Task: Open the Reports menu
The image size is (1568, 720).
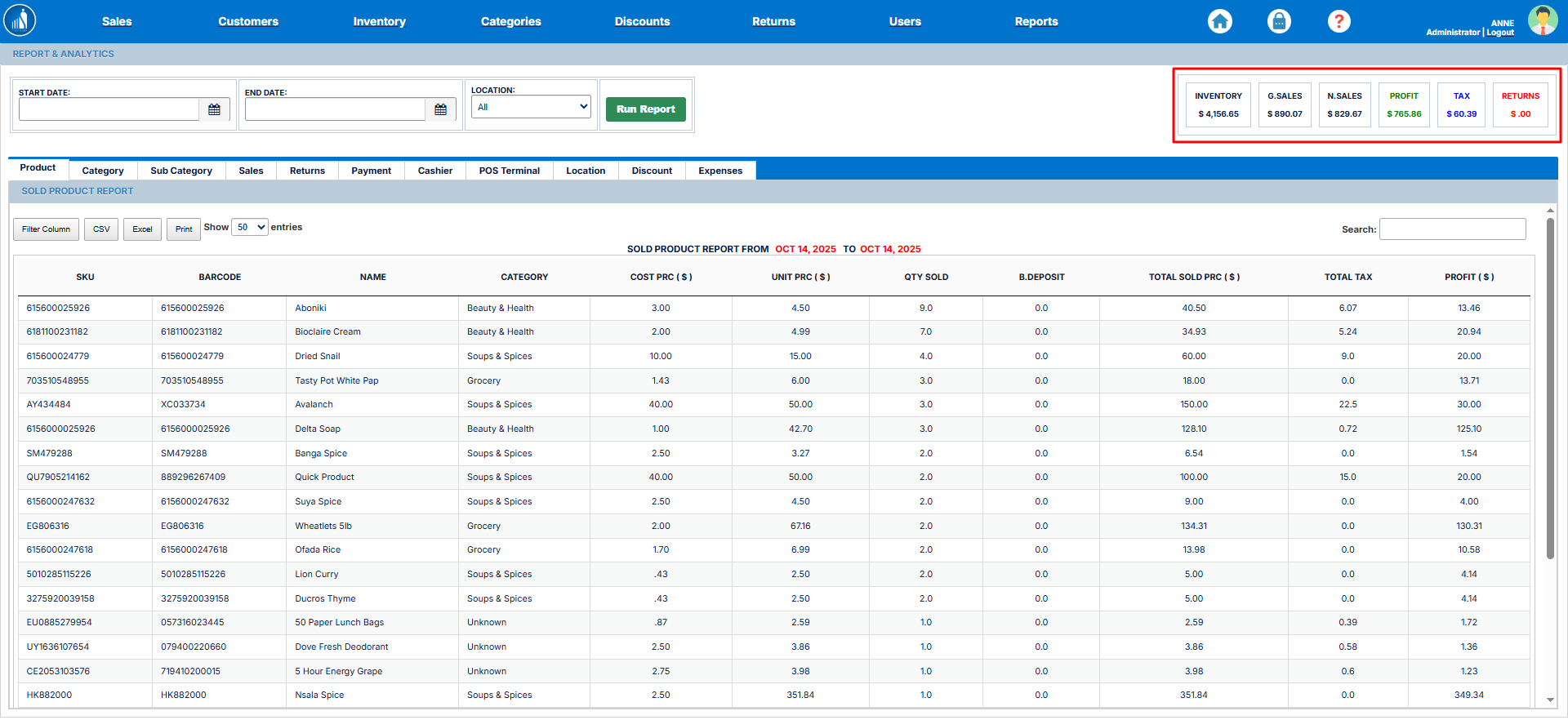Action: click(x=1036, y=21)
